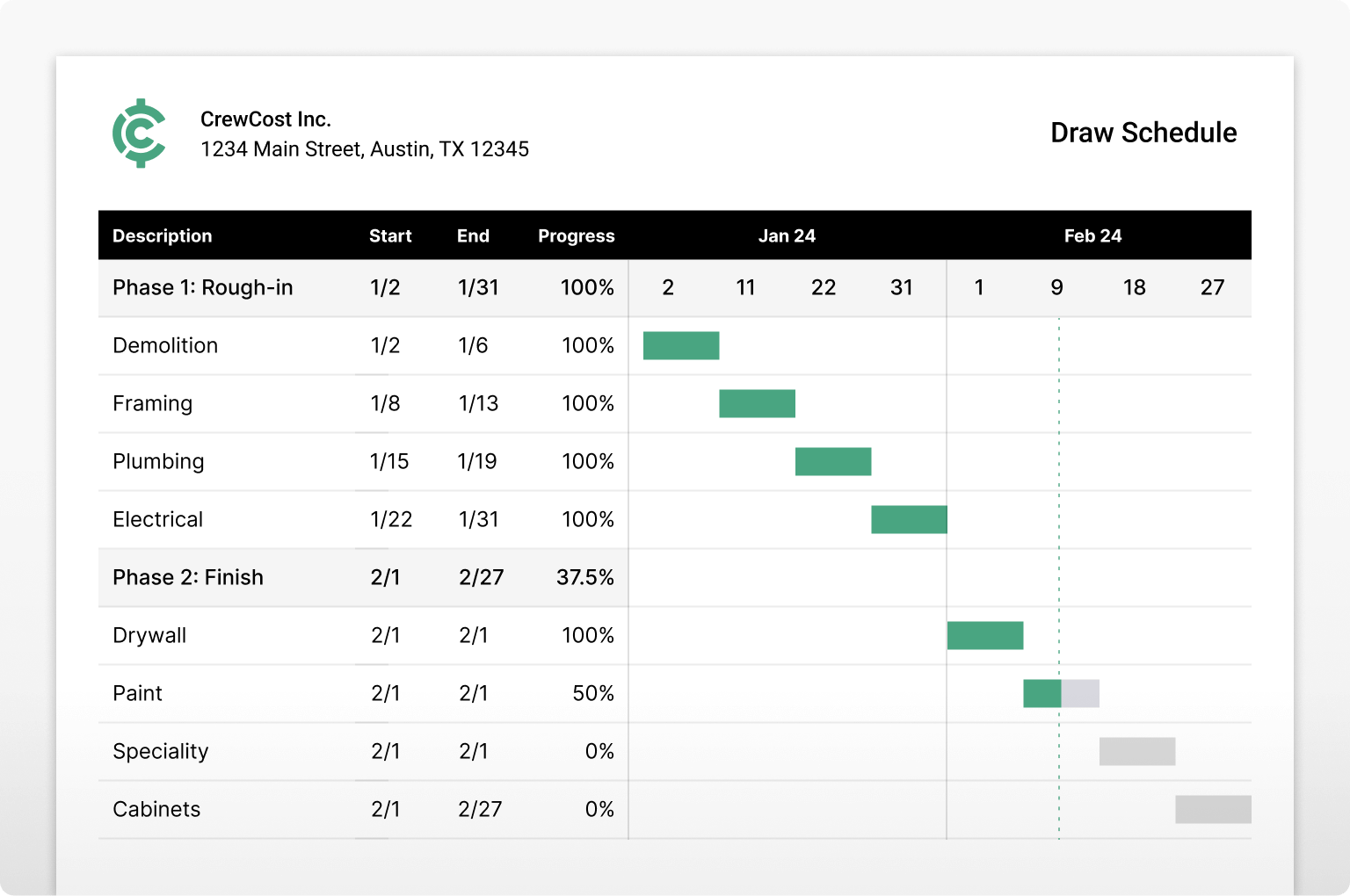
Task: Click the CrewCost Inc. company name
Action: (x=265, y=119)
